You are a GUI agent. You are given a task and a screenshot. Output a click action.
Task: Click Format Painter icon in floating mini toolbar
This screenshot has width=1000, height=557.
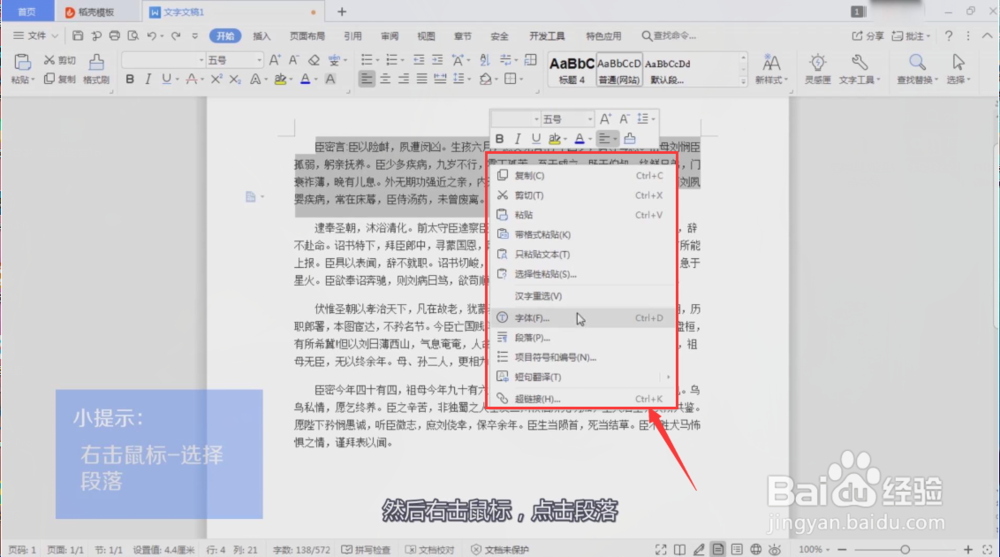[630, 138]
